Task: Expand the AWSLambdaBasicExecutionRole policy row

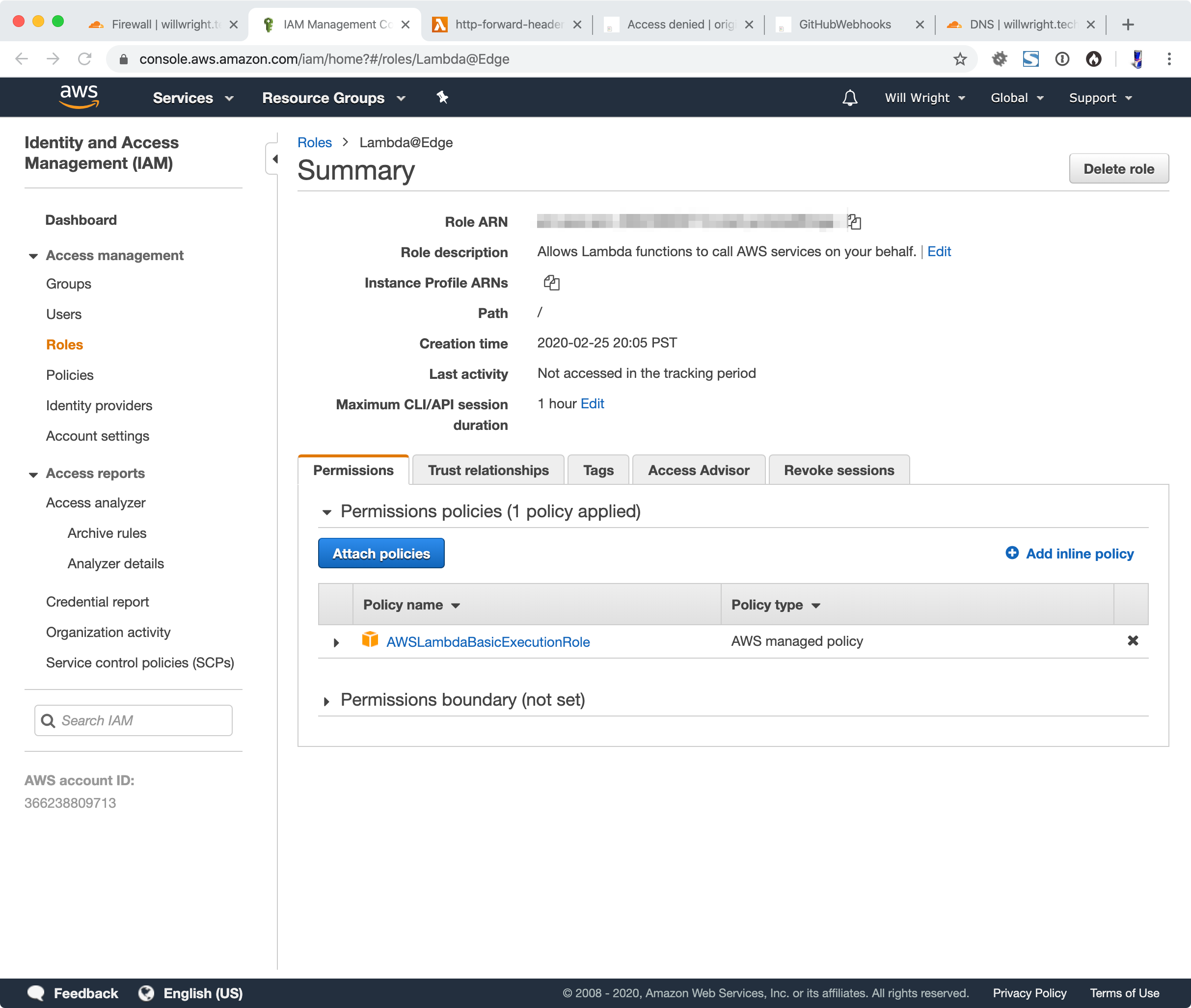Action: click(336, 642)
